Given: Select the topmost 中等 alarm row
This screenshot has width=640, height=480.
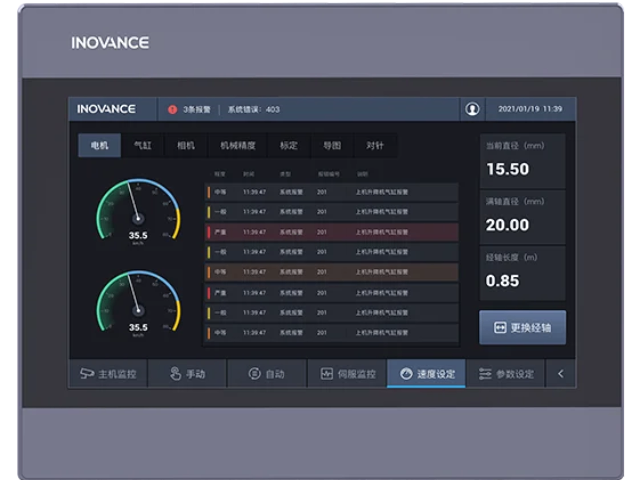Looking at the screenshot, I should click(331, 192).
